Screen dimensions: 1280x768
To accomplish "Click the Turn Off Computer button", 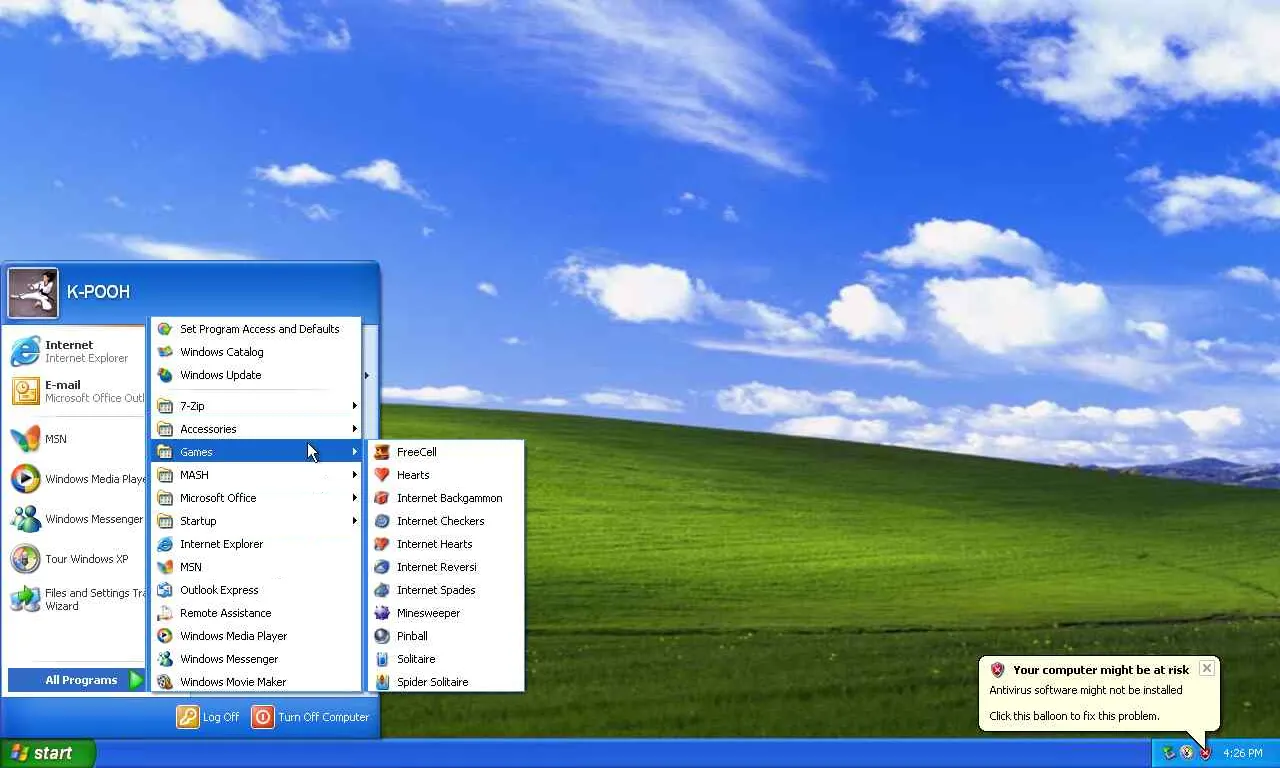I will coord(310,717).
